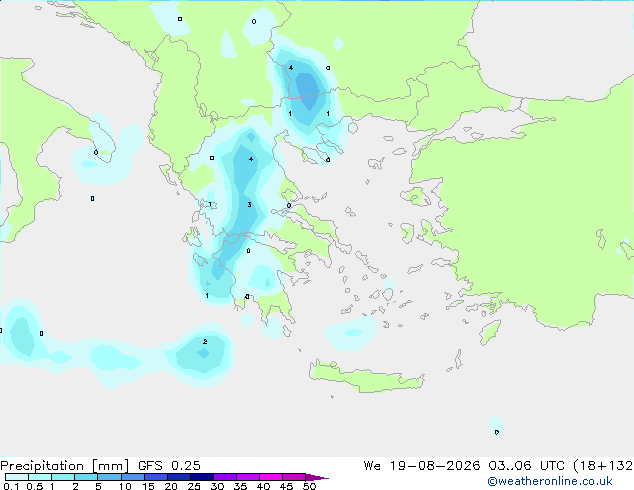This screenshot has width=634, height=490.
Task: Click the '0.1' legend scale label
Action: pyautogui.click(x=11, y=486)
